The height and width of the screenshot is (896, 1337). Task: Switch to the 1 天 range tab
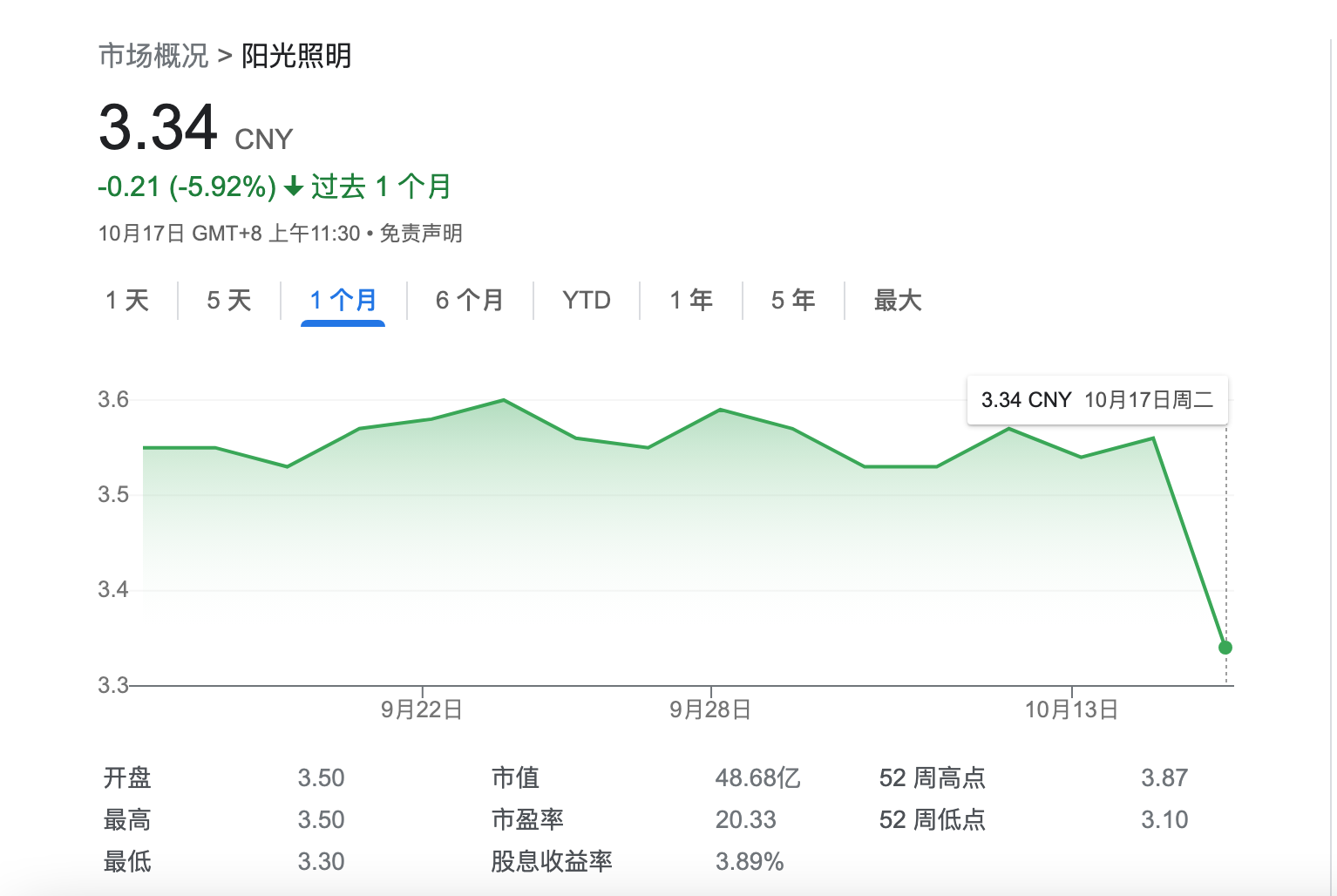[127, 301]
